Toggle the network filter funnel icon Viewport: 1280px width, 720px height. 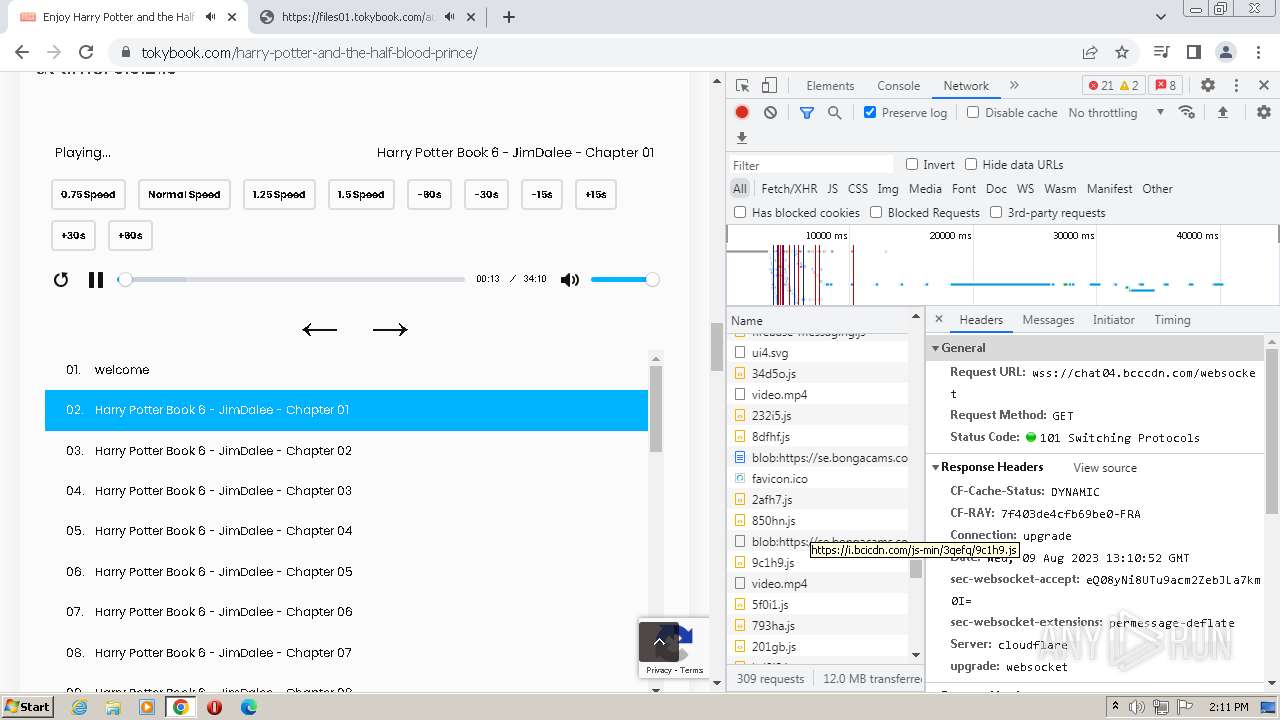pyautogui.click(x=807, y=113)
